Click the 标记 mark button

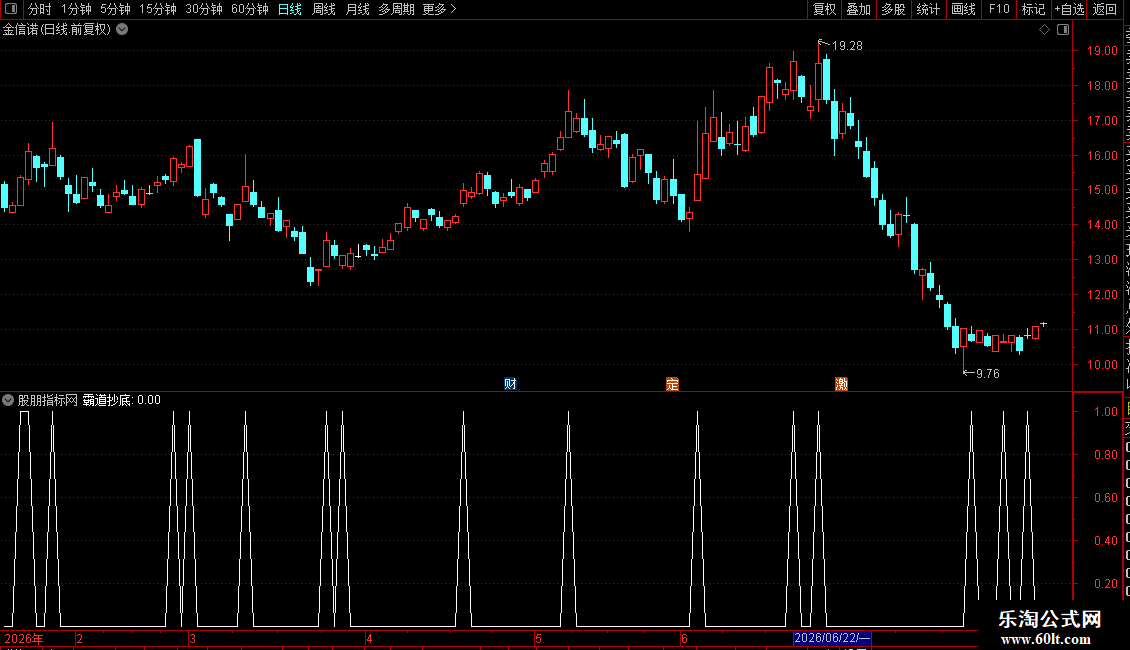tap(1033, 9)
